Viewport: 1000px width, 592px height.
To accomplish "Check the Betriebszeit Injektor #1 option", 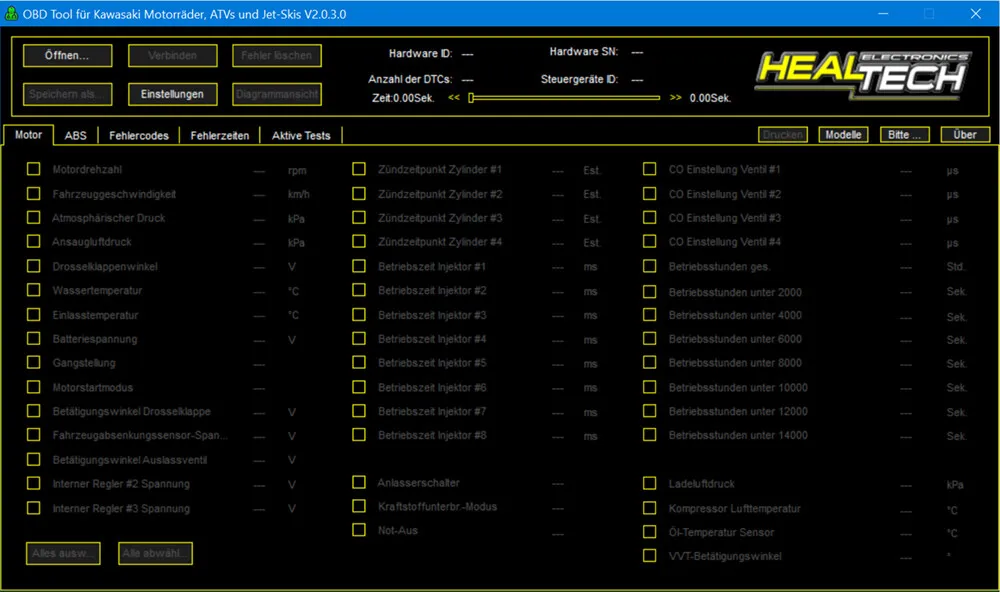I will click(x=359, y=266).
